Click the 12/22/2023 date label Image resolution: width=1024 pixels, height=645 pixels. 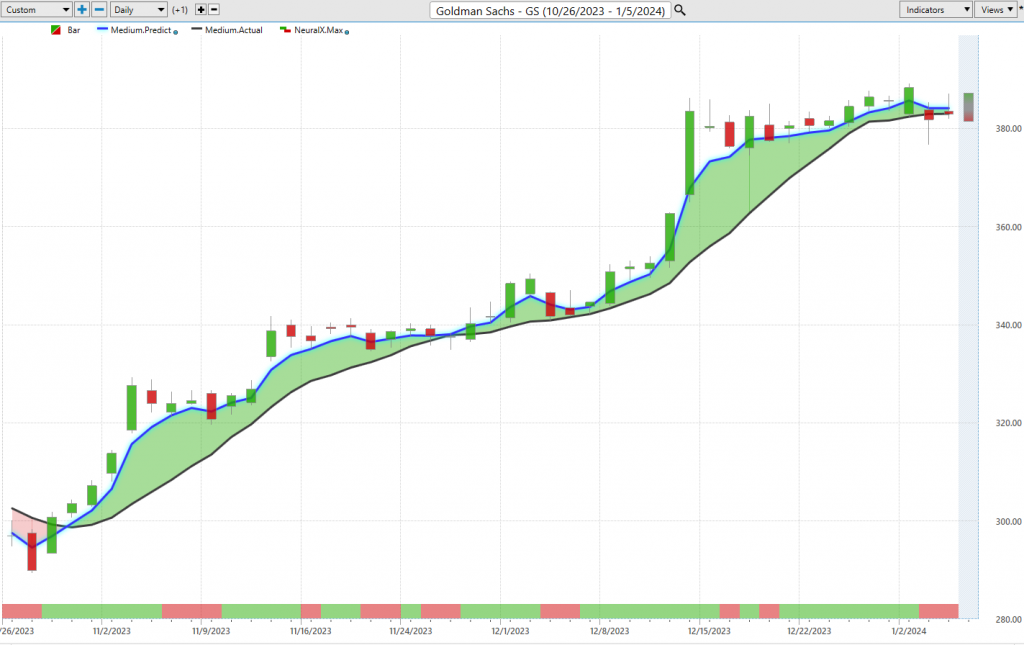pos(809,631)
